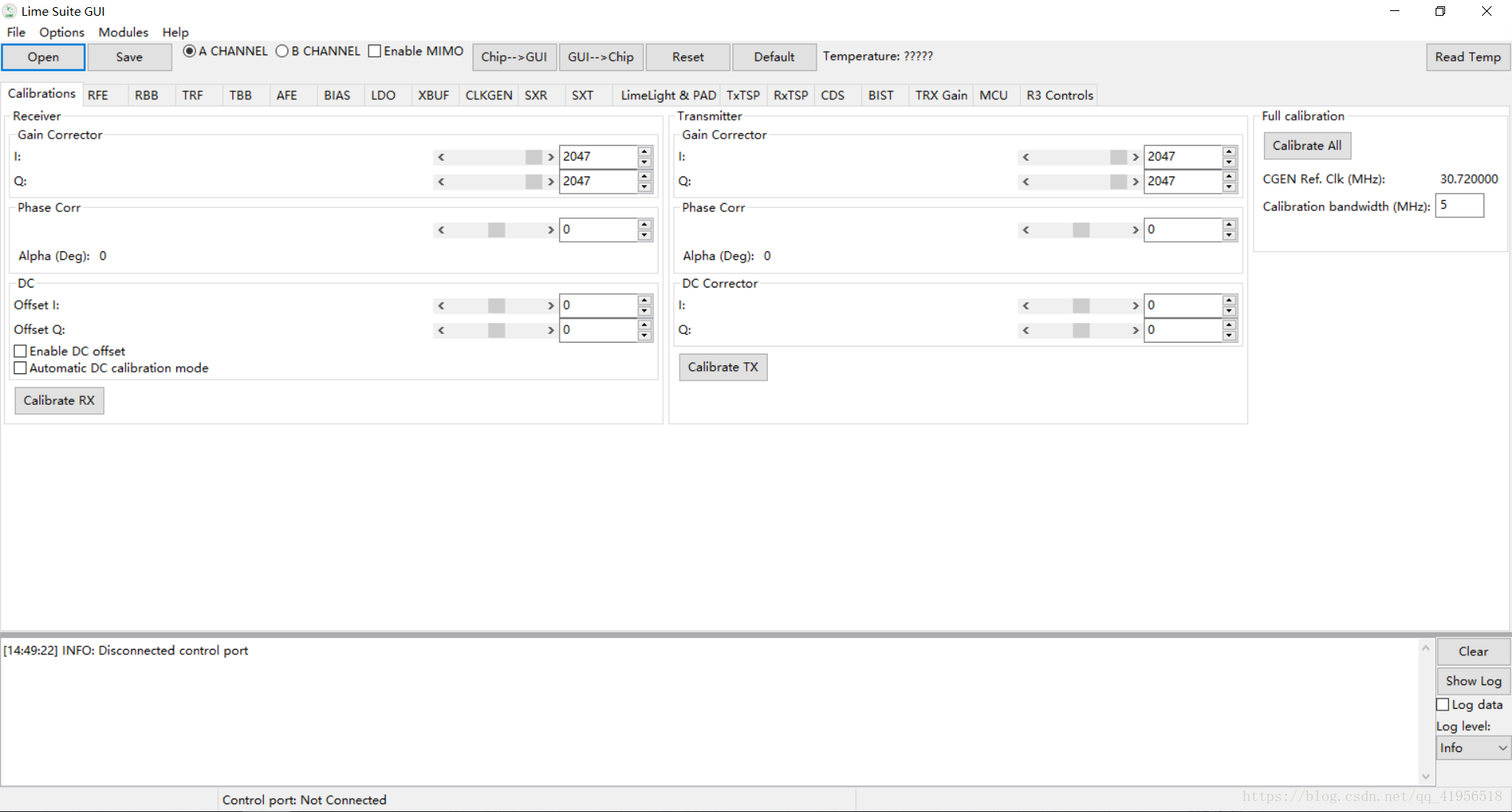Click the Calibration bandwidth input field
This screenshot has width=1512, height=812.
click(x=1459, y=206)
